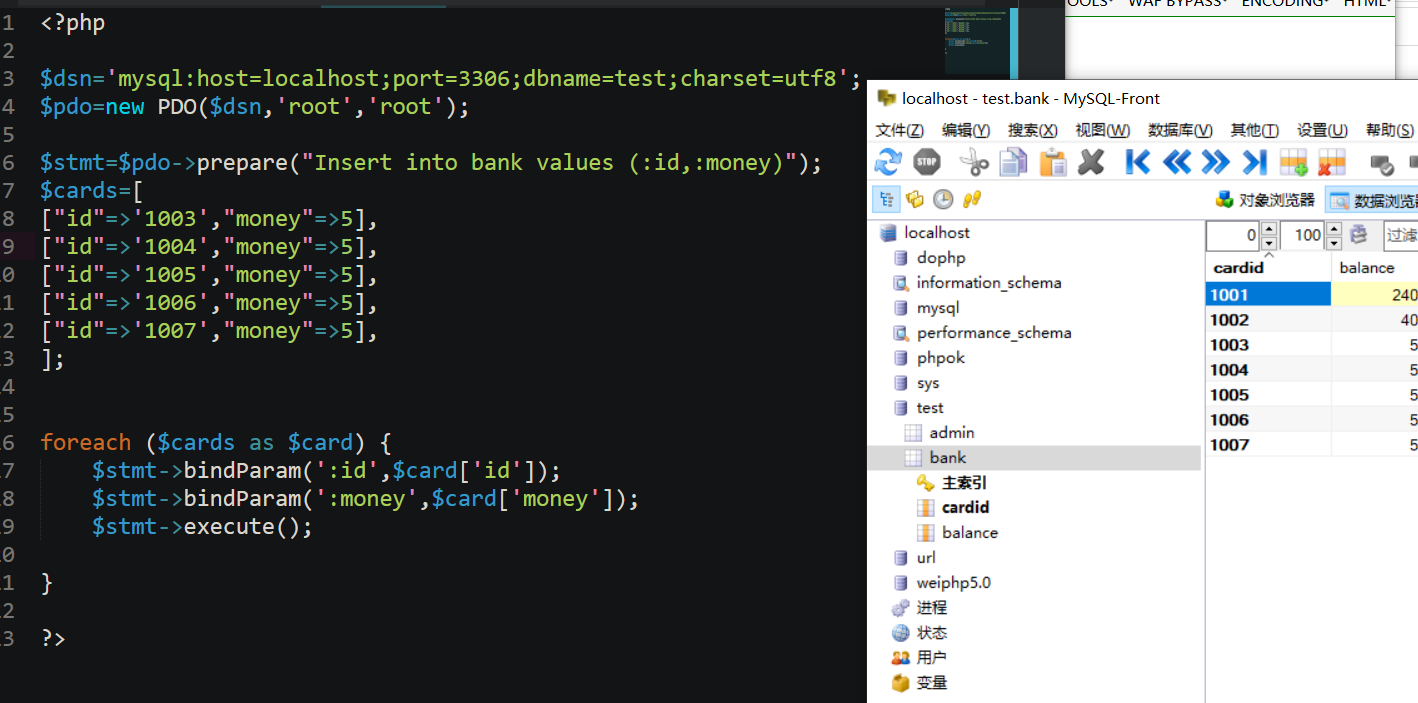Image resolution: width=1418 pixels, height=703 pixels.
Task: Open the 状态 status node
Action: (932, 632)
